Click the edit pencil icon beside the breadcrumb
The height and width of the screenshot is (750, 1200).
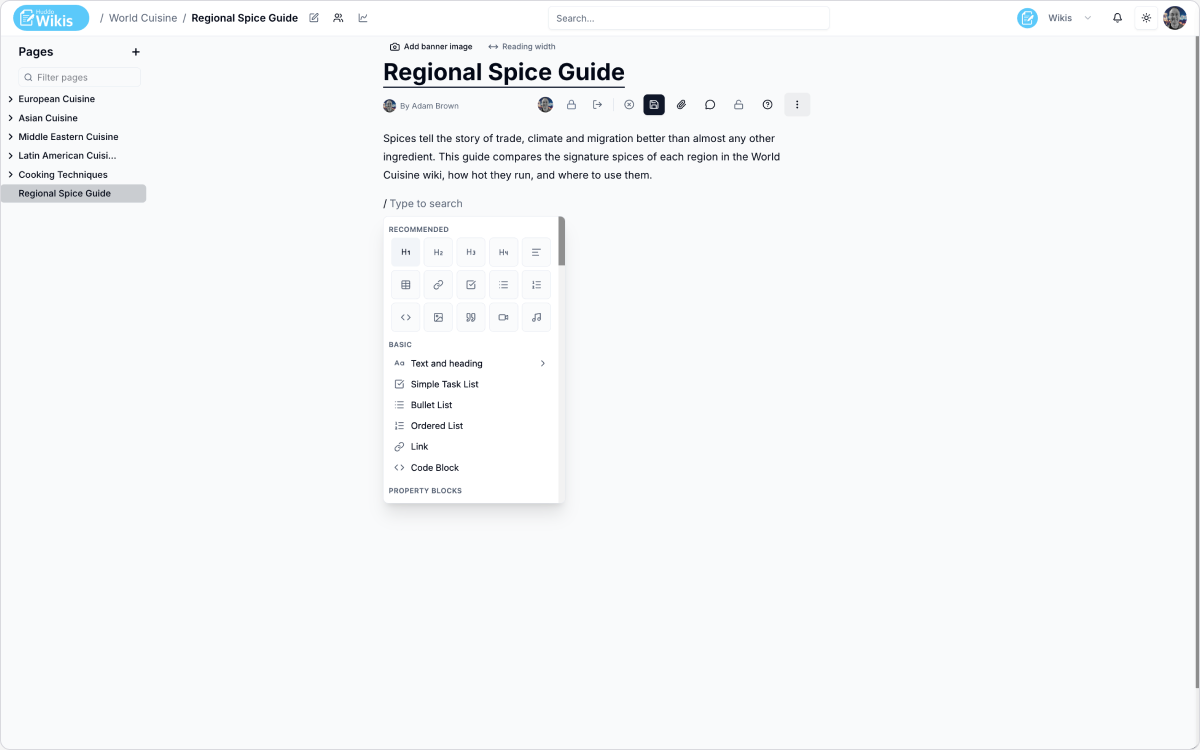[x=314, y=18]
